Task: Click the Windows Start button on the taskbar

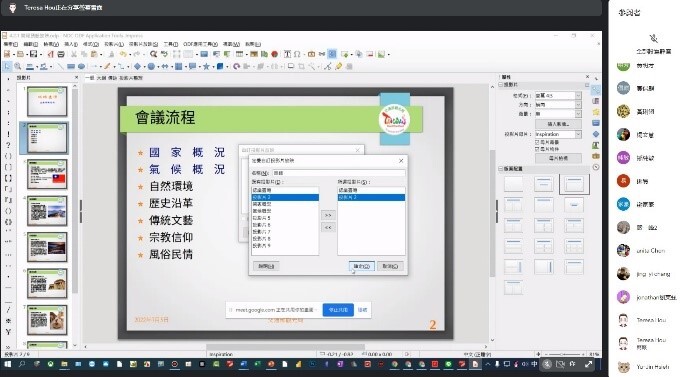Action: tap(7, 364)
